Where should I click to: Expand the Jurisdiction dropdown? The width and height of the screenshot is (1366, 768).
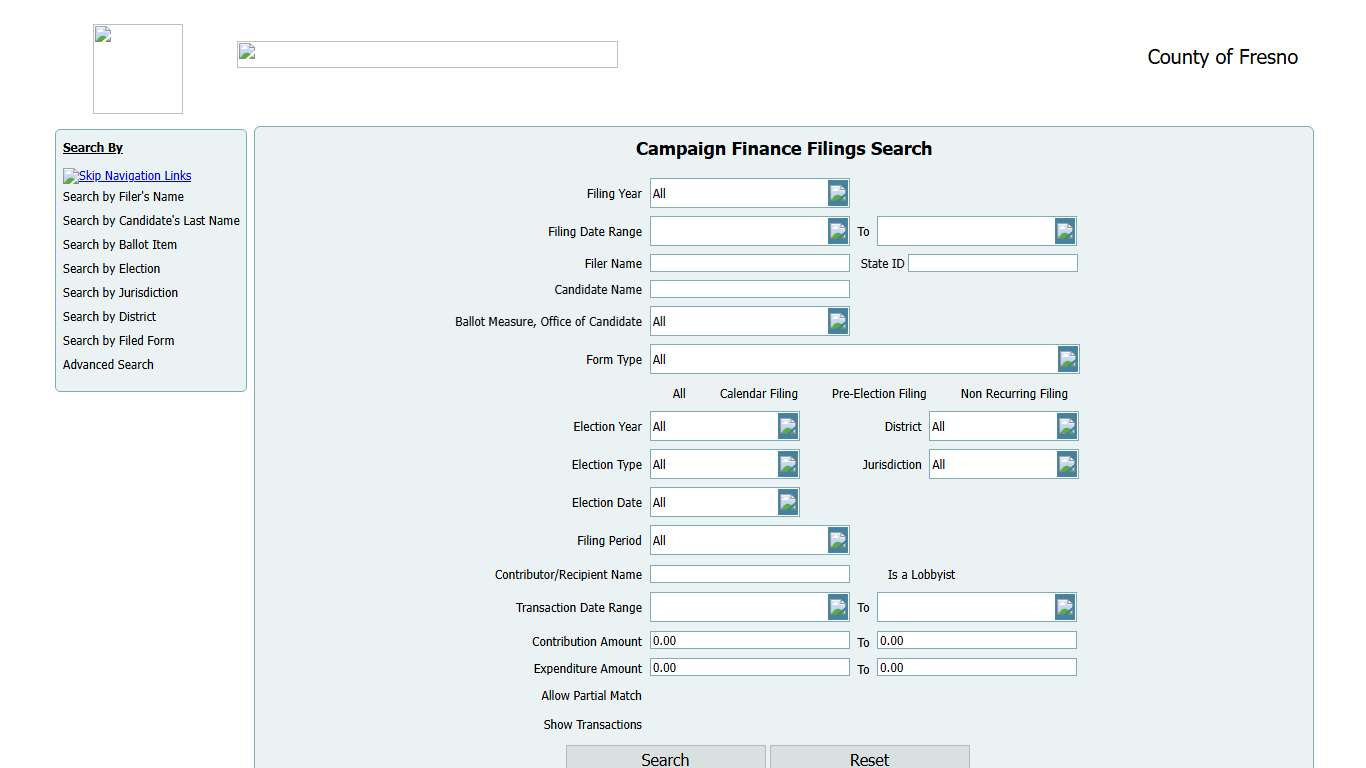click(x=1067, y=464)
